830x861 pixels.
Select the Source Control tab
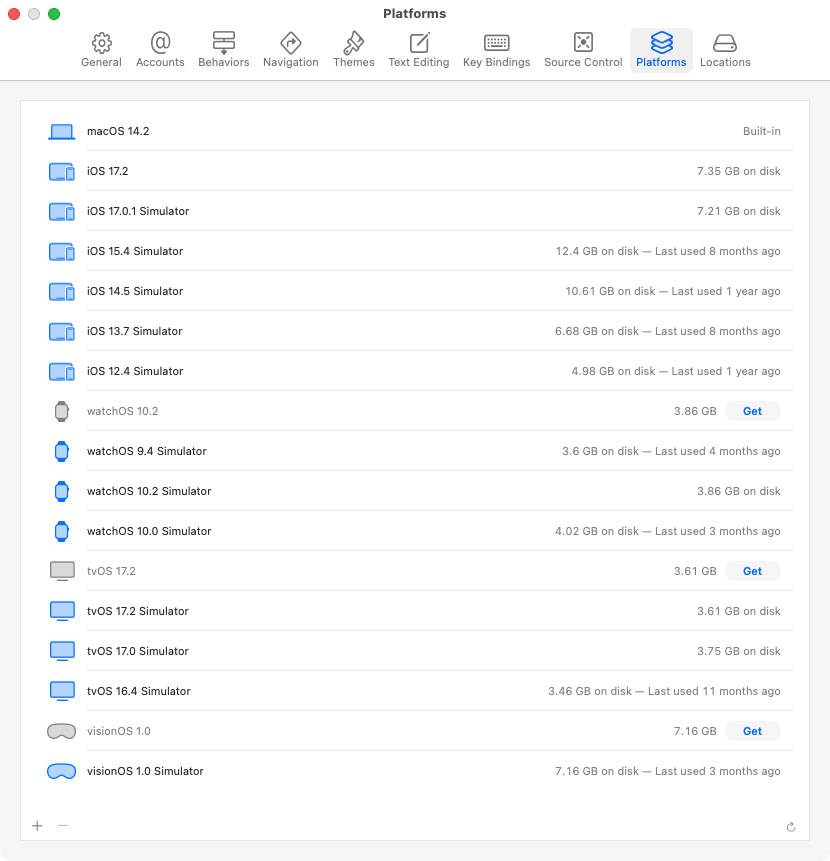tap(583, 50)
